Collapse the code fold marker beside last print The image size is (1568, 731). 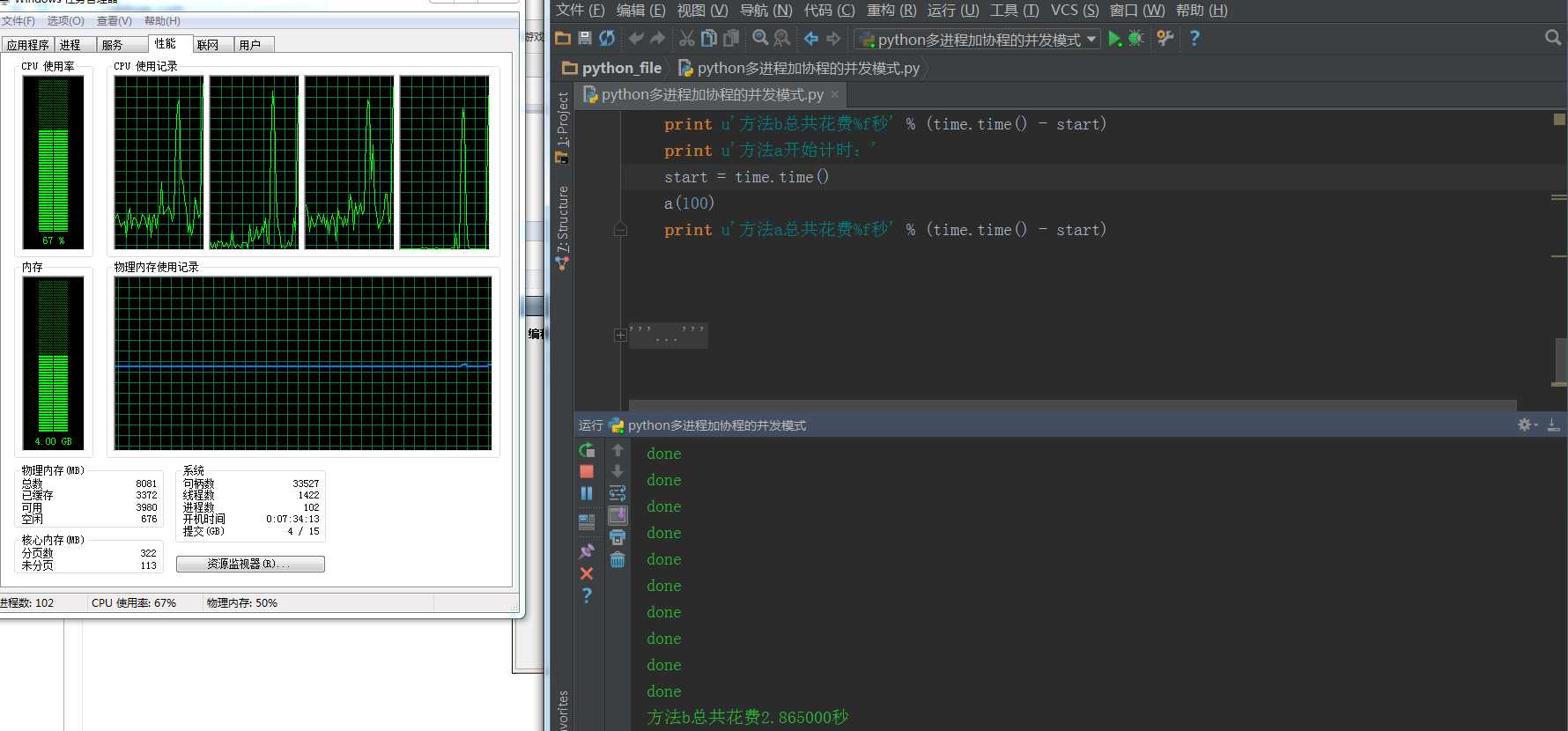pos(620,230)
